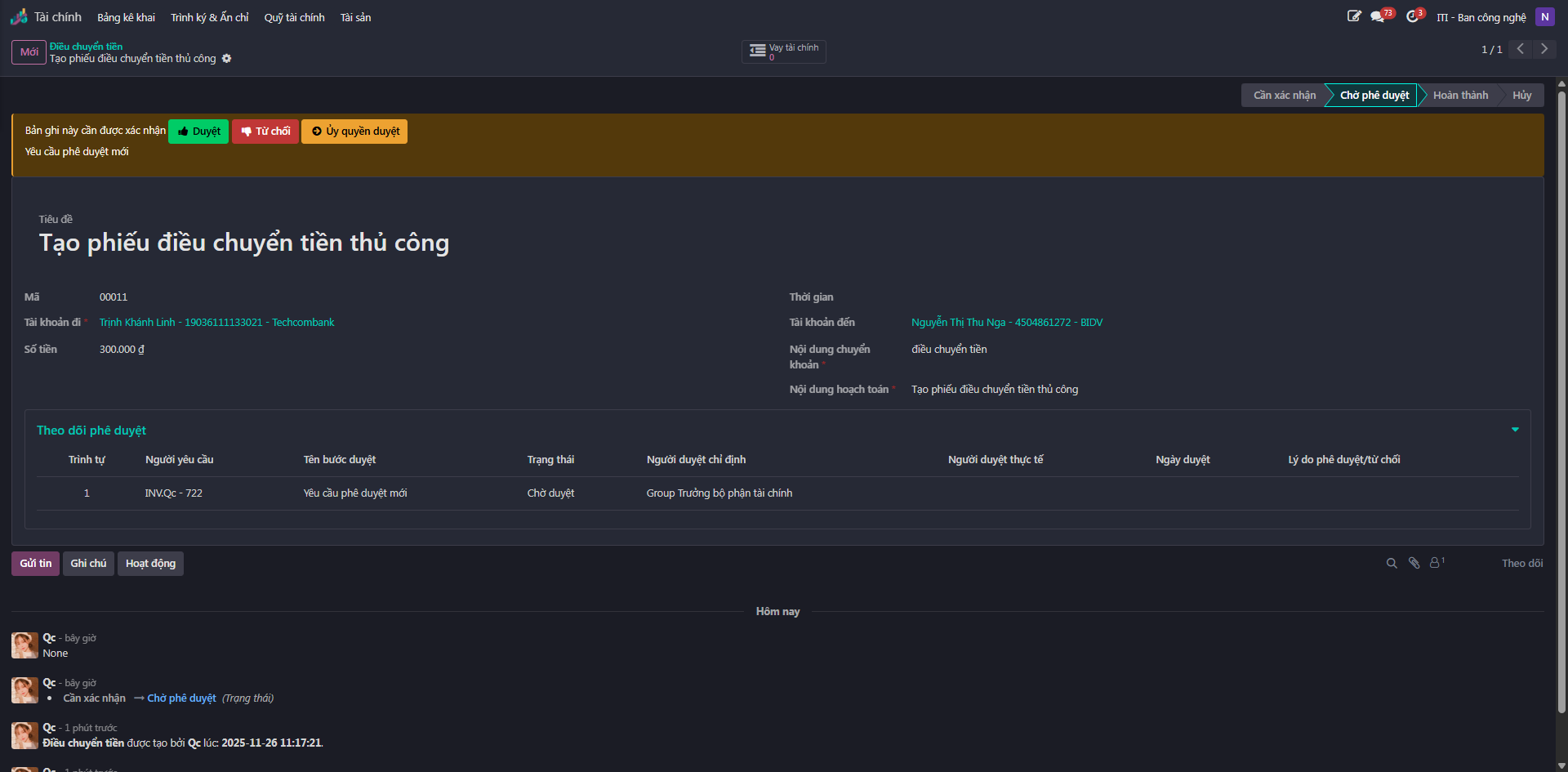
Task: Open Trình ký & Ấn chỉ menu
Action: click(x=209, y=17)
